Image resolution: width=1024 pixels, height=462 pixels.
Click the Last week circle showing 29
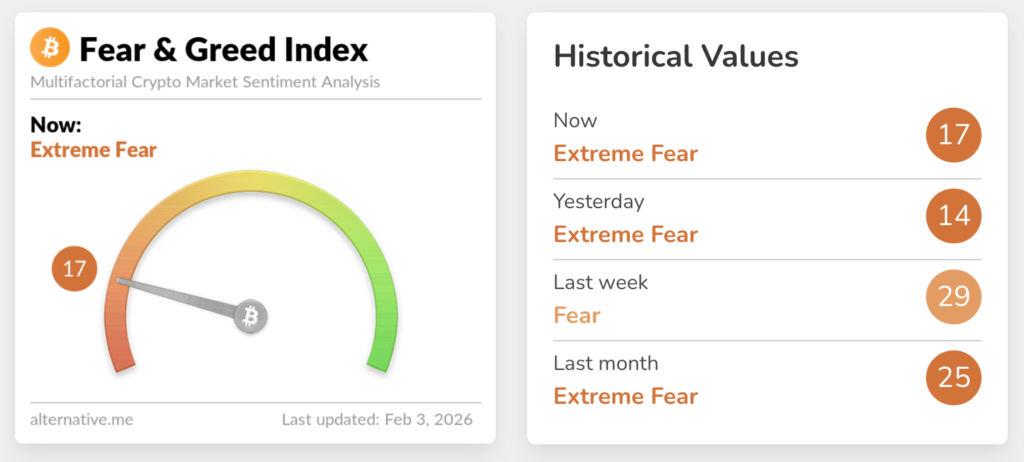click(953, 297)
